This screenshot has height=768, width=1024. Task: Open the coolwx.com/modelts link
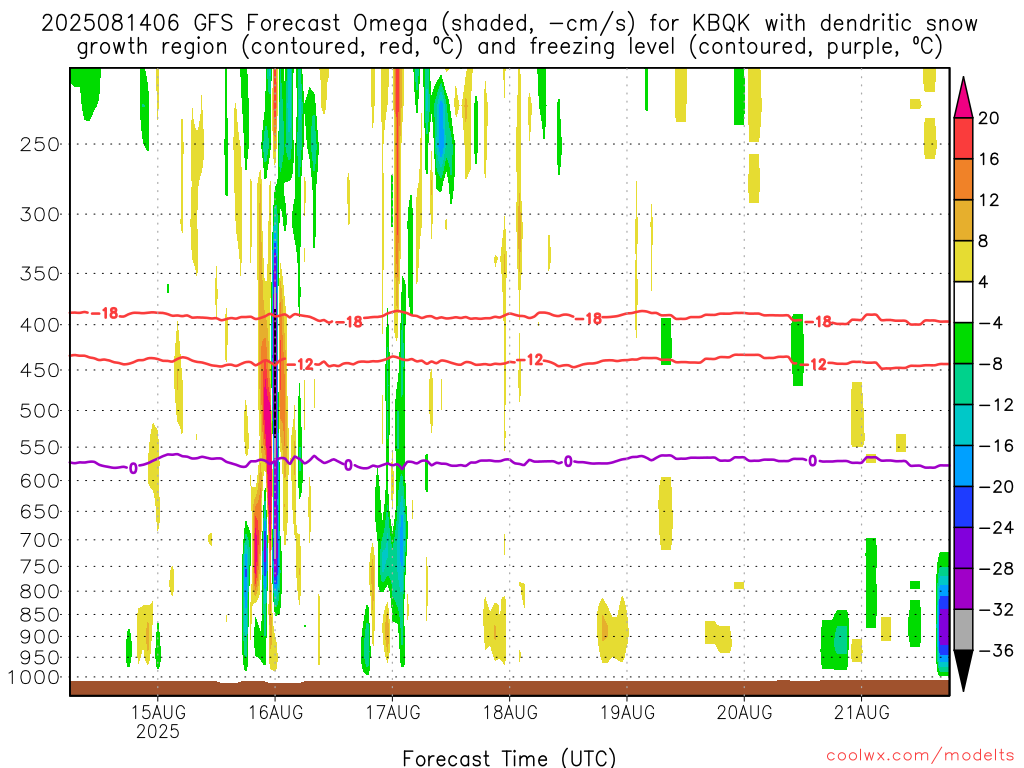tap(921, 756)
